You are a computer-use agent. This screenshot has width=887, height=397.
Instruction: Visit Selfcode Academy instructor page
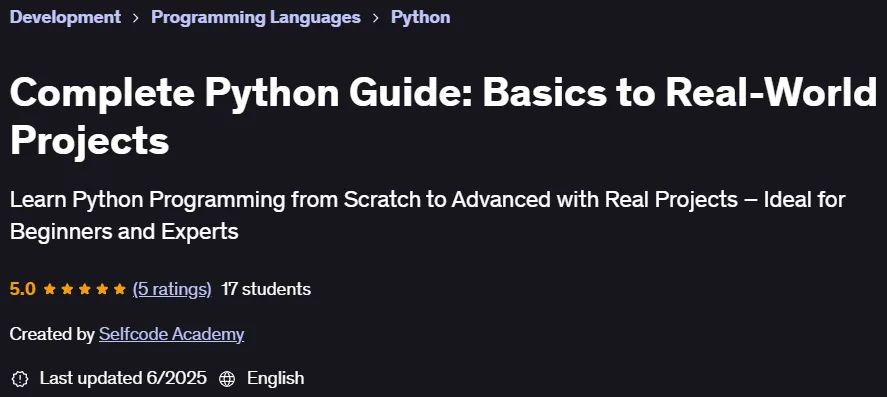tap(171, 334)
